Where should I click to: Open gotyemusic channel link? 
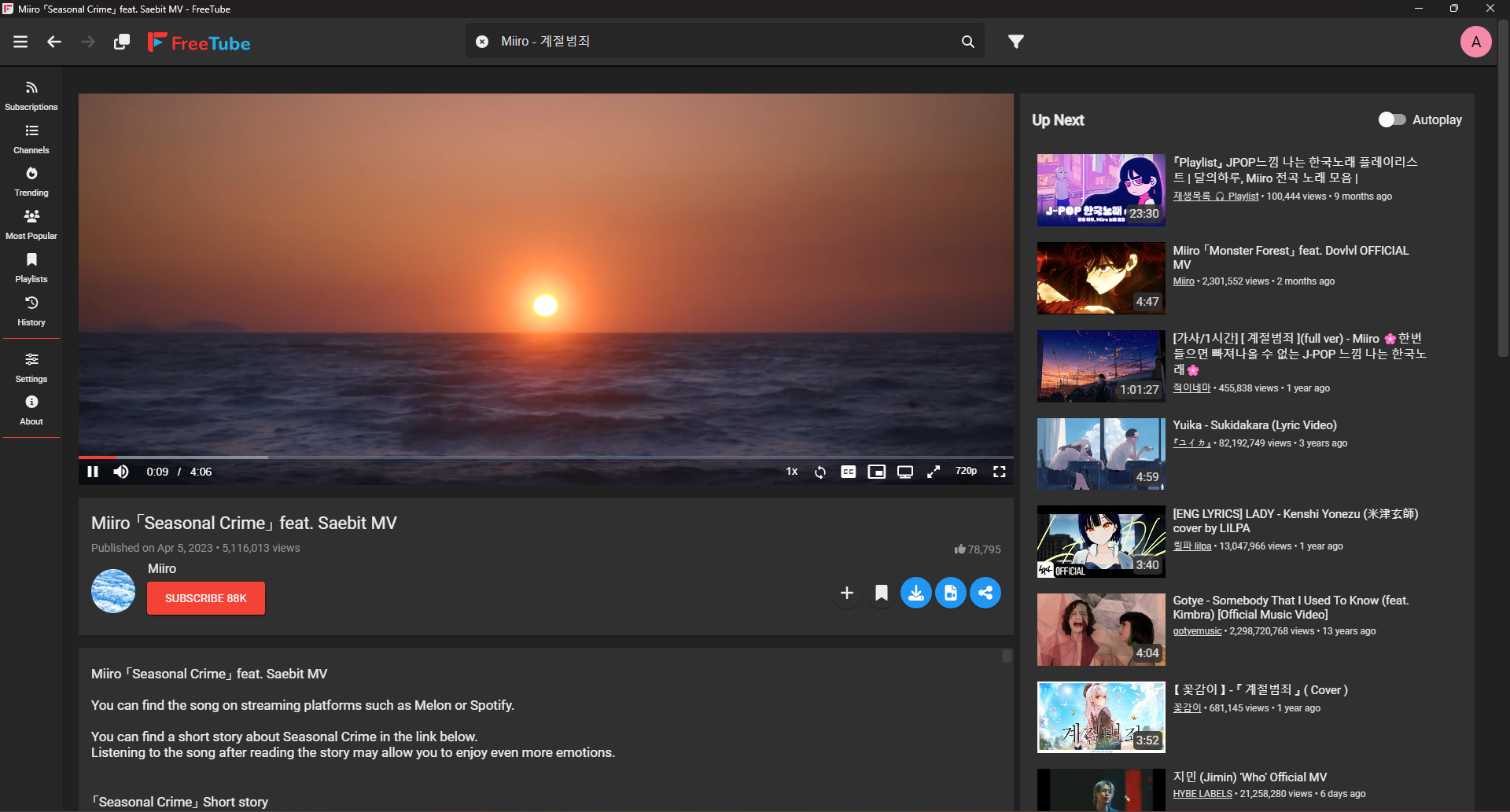coord(1197,631)
